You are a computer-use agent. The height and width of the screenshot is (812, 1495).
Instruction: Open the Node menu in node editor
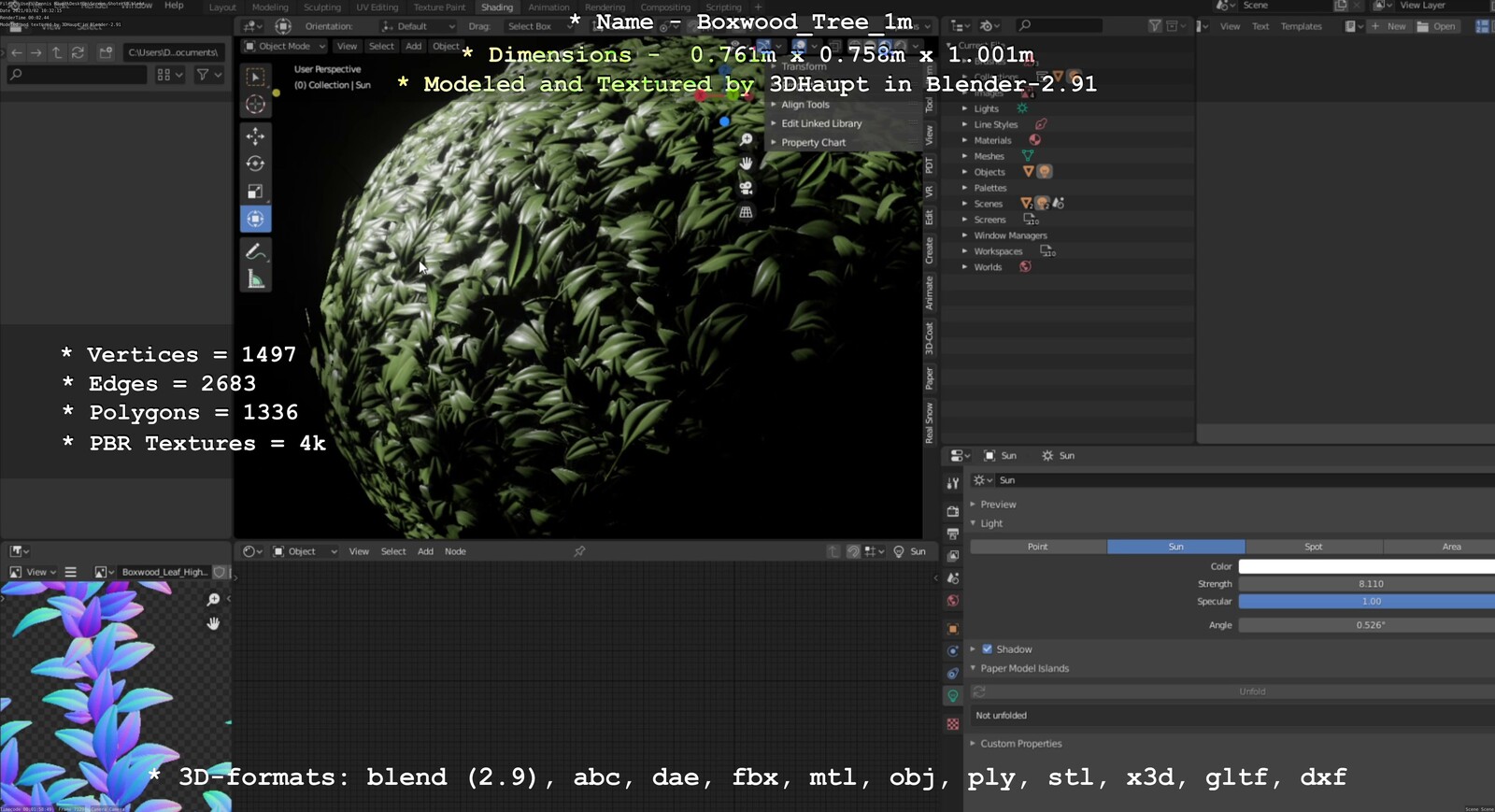pyautogui.click(x=455, y=551)
